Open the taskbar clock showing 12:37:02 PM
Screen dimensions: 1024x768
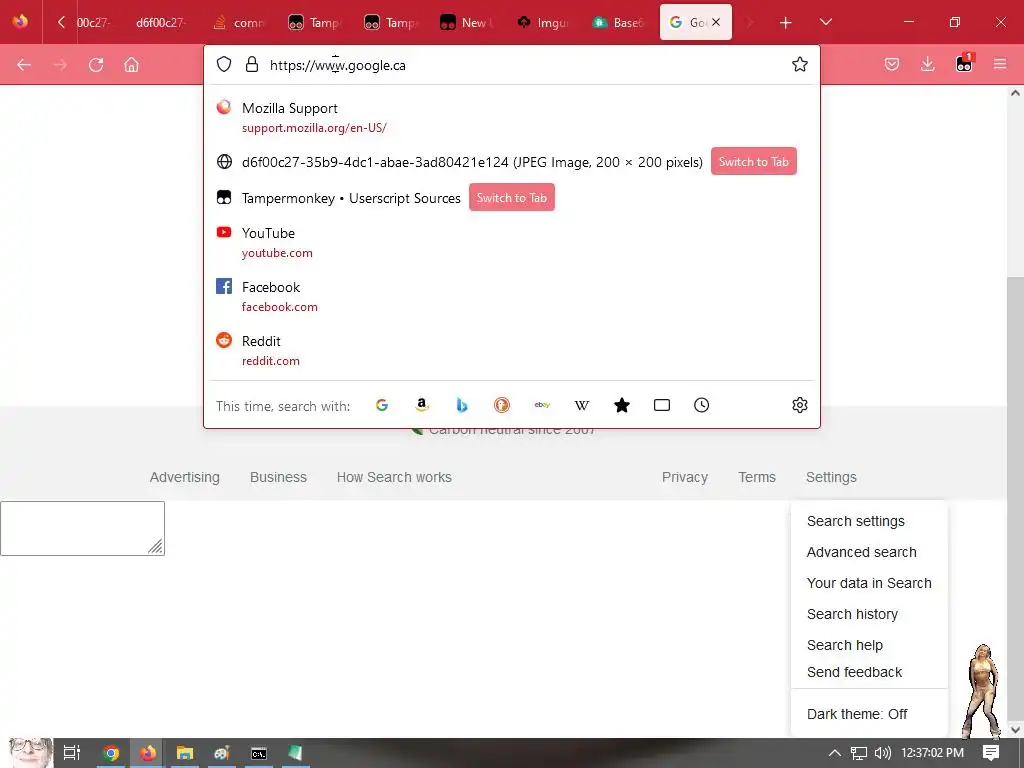(933, 753)
